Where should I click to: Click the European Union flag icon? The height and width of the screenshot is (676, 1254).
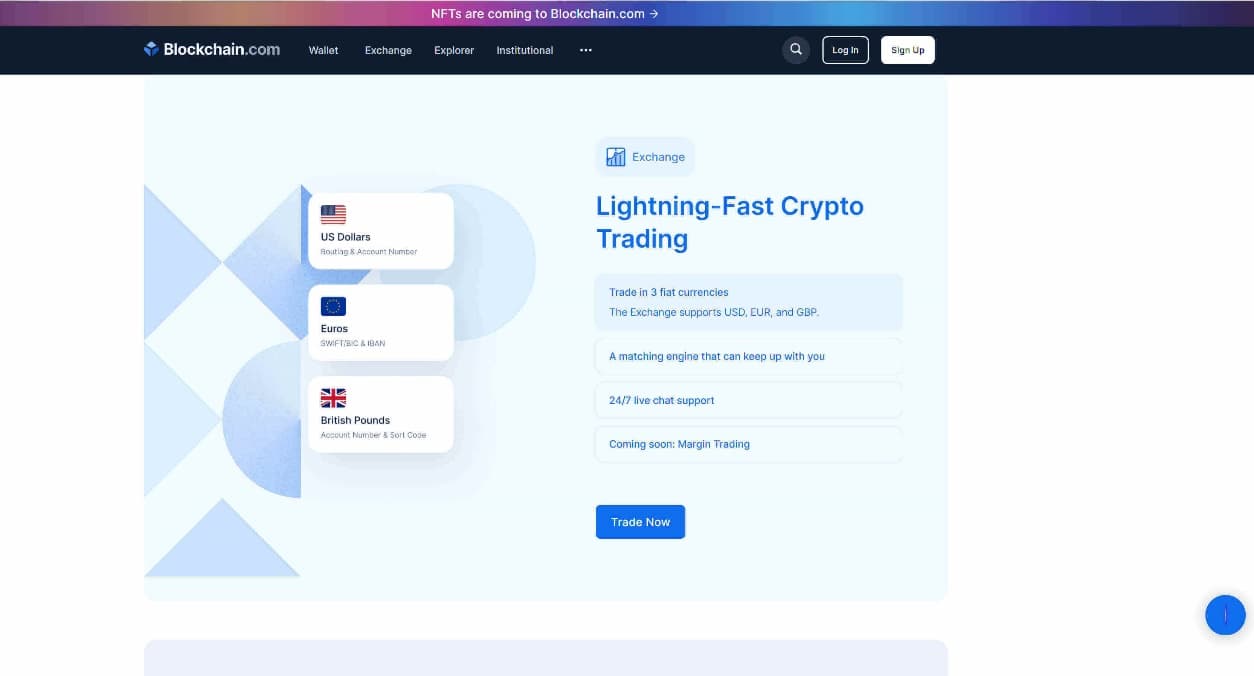[x=333, y=306]
